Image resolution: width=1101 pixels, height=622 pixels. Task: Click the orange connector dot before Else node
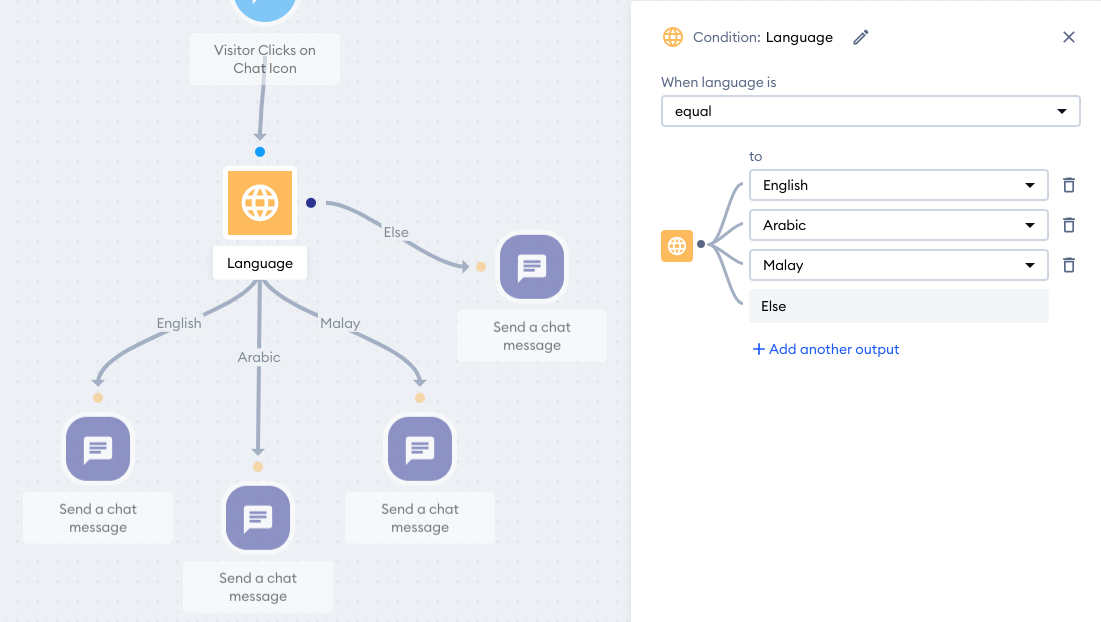pyautogui.click(x=481, y=267)
